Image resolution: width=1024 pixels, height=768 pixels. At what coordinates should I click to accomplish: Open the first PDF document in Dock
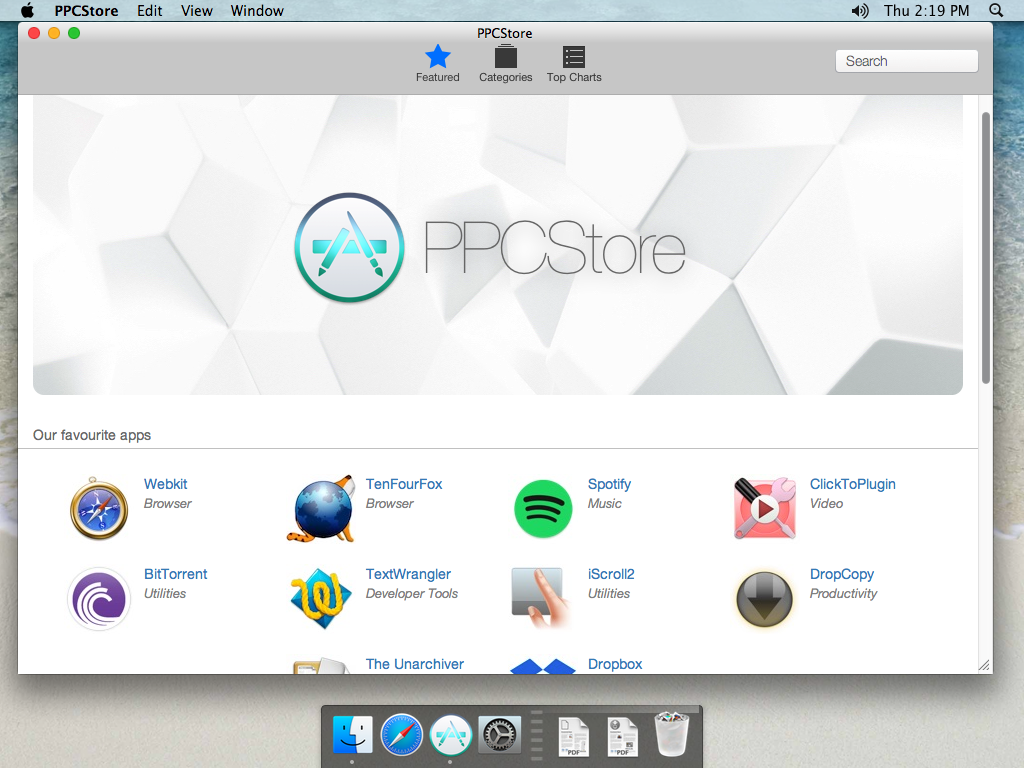573,737
